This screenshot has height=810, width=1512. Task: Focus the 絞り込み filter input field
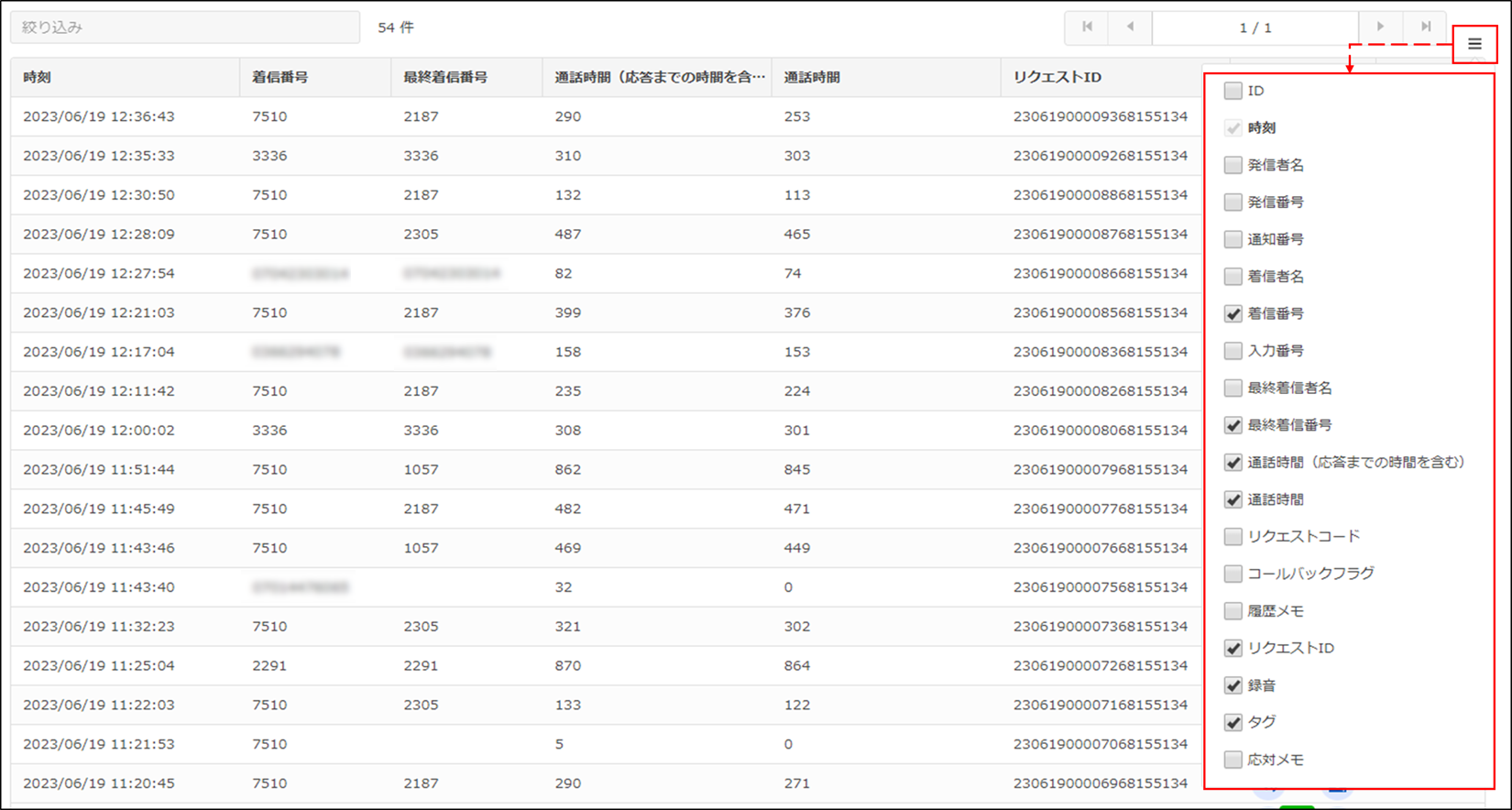tap(184, 27)
